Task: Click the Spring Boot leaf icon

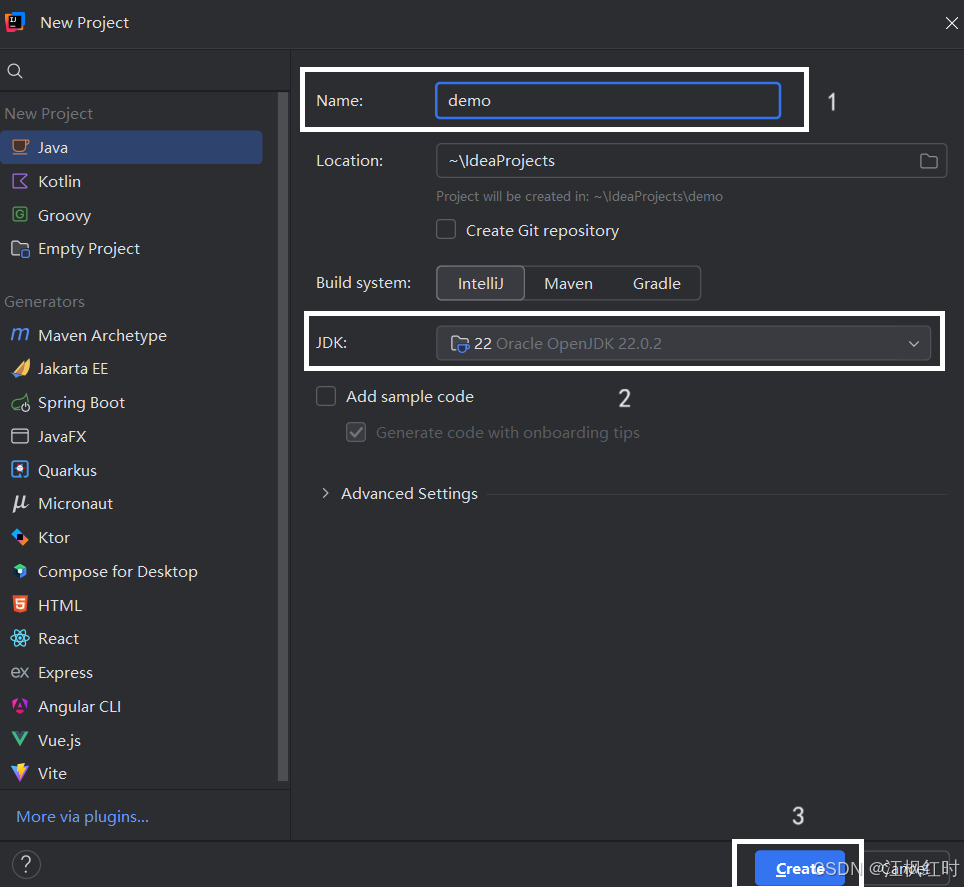Action: click(x=20, y=403)
